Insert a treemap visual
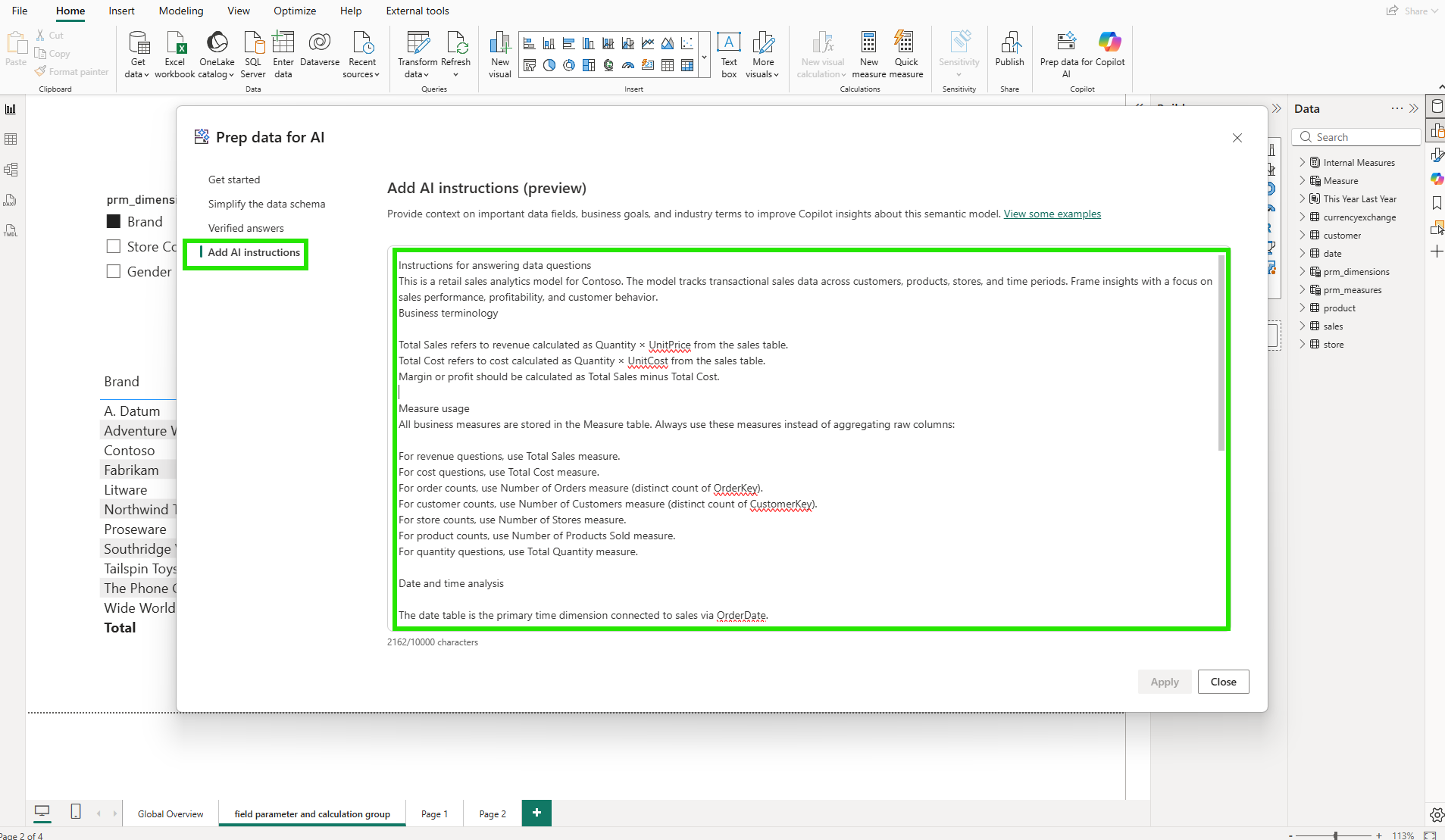The image size is (1445, 840). 589,65
